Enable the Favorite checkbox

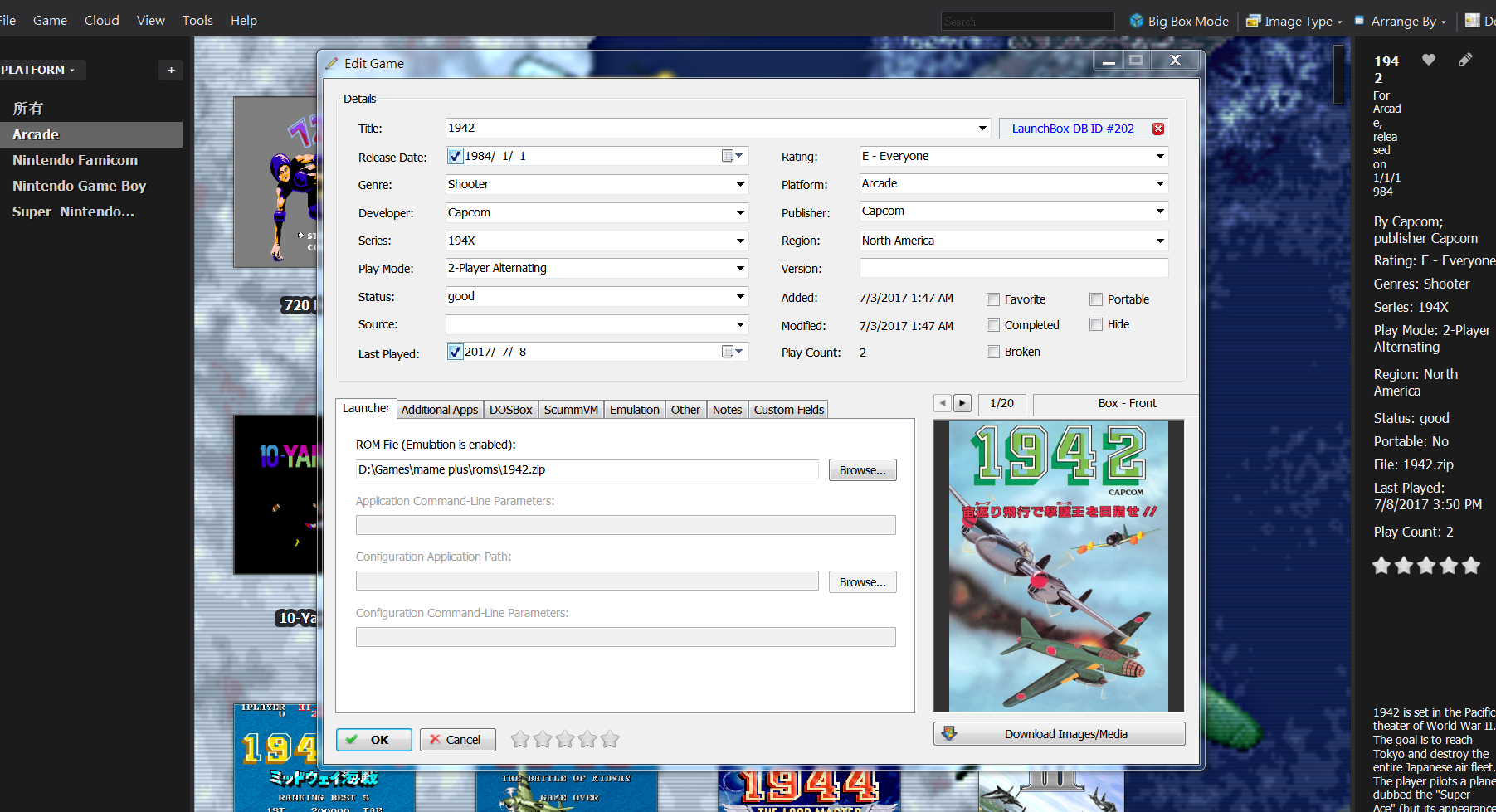point(993,299)
